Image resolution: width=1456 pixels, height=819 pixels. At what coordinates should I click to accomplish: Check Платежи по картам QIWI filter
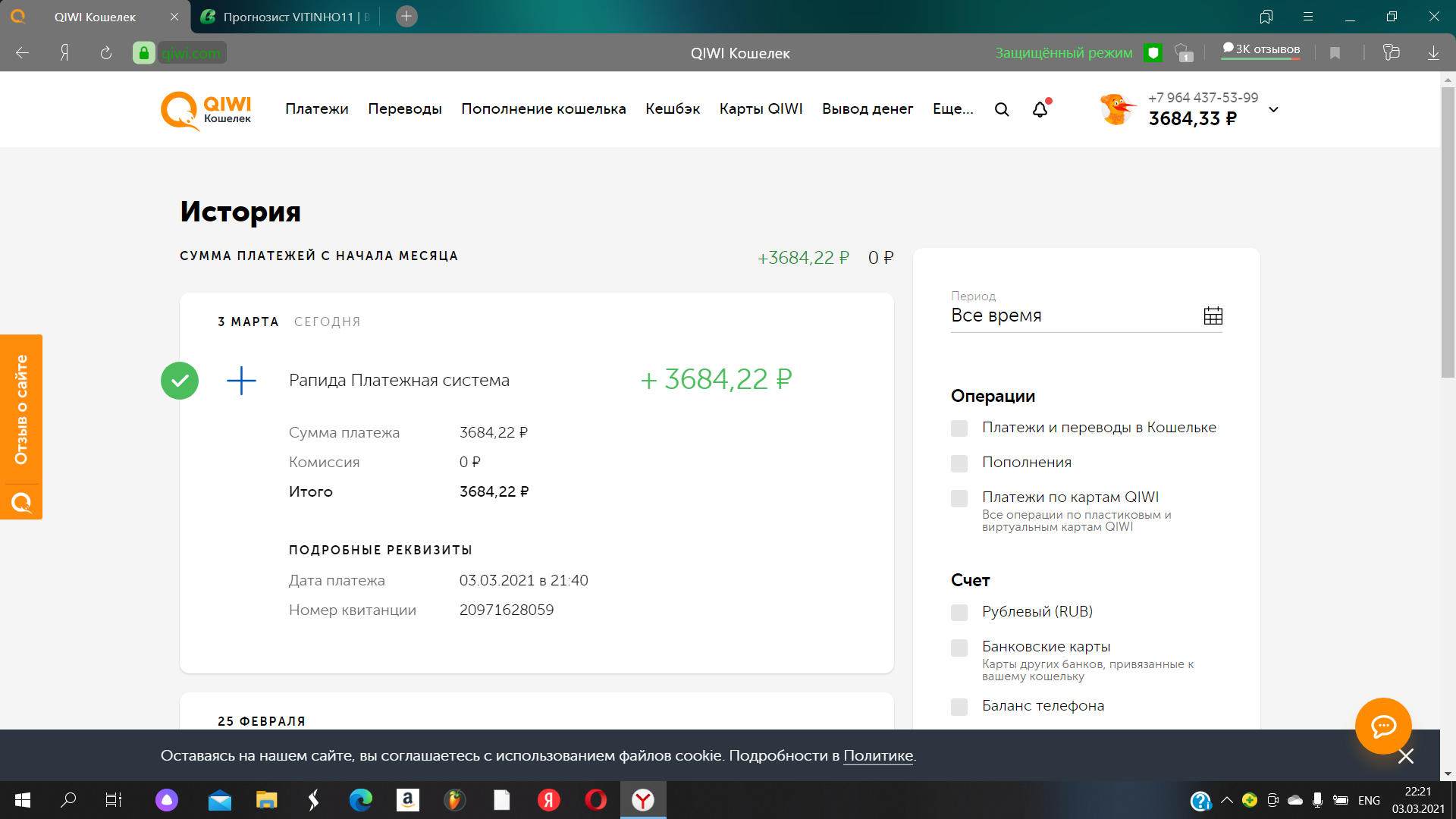959,498
